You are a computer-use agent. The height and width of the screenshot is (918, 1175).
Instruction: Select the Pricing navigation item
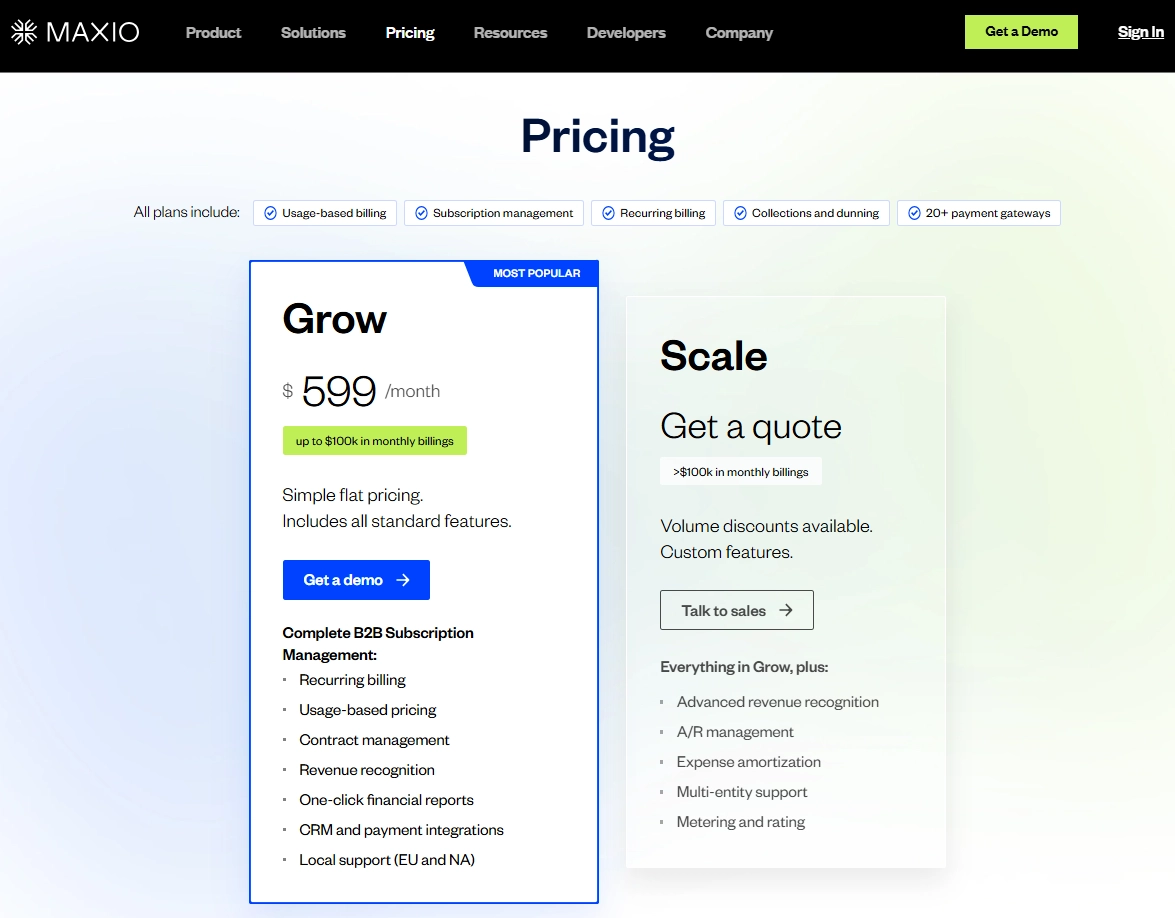(410, 32)
